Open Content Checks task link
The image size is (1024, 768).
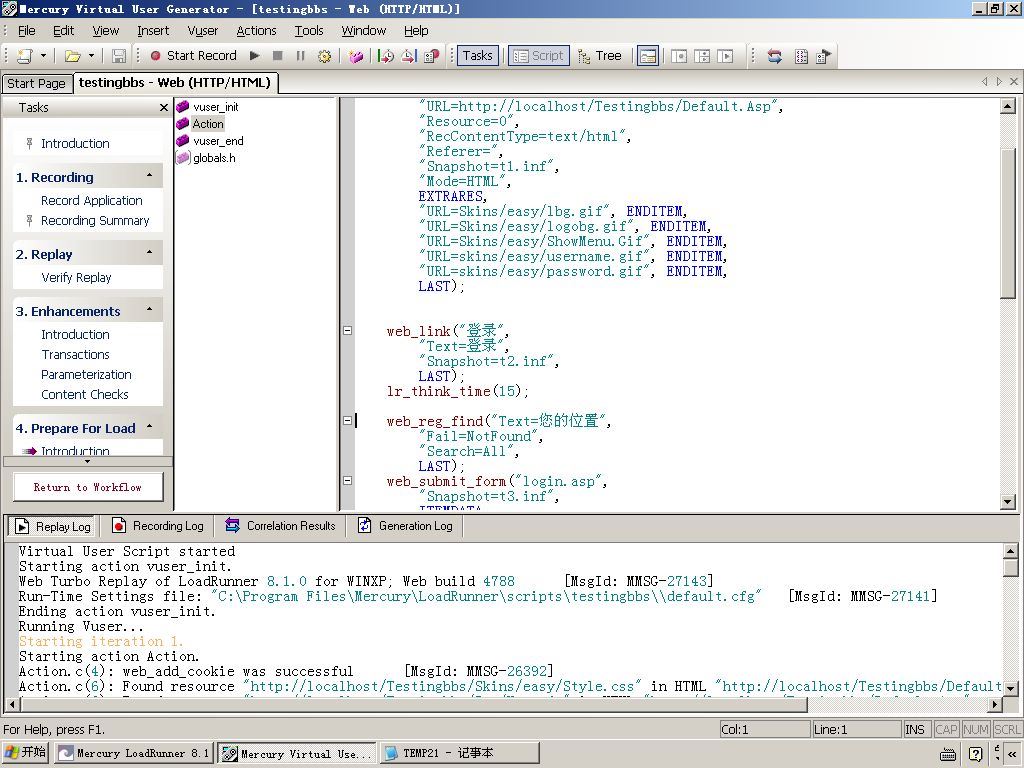[84, 394]
